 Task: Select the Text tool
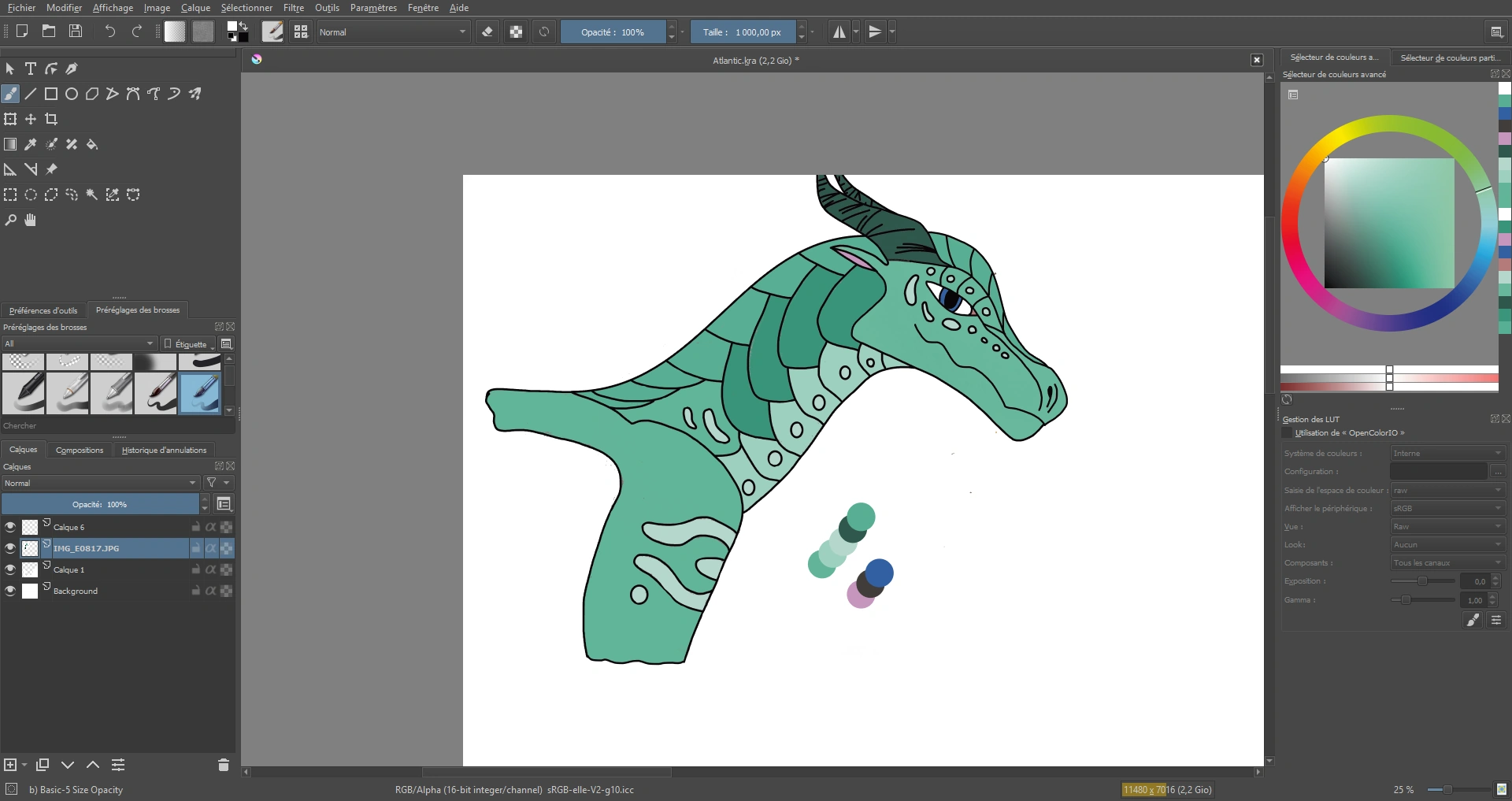pos(31,69)
